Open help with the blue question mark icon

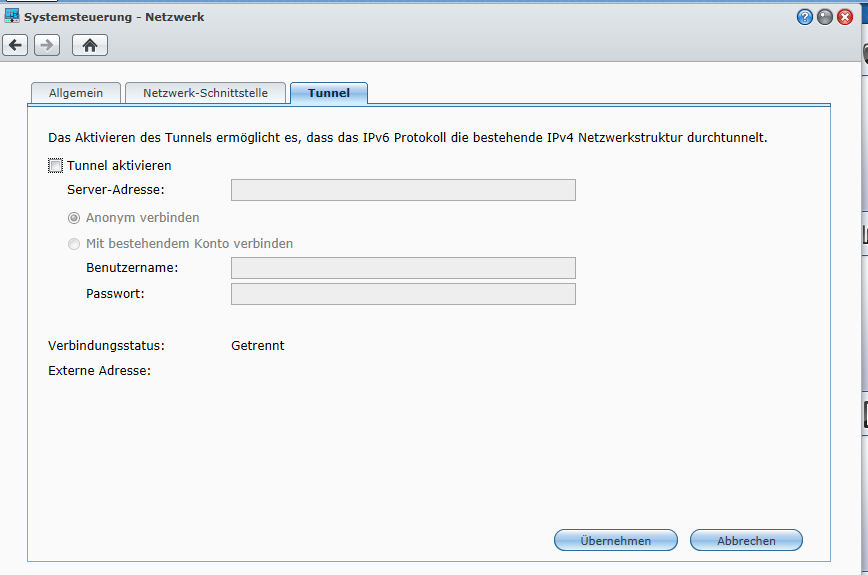(805, 17)
